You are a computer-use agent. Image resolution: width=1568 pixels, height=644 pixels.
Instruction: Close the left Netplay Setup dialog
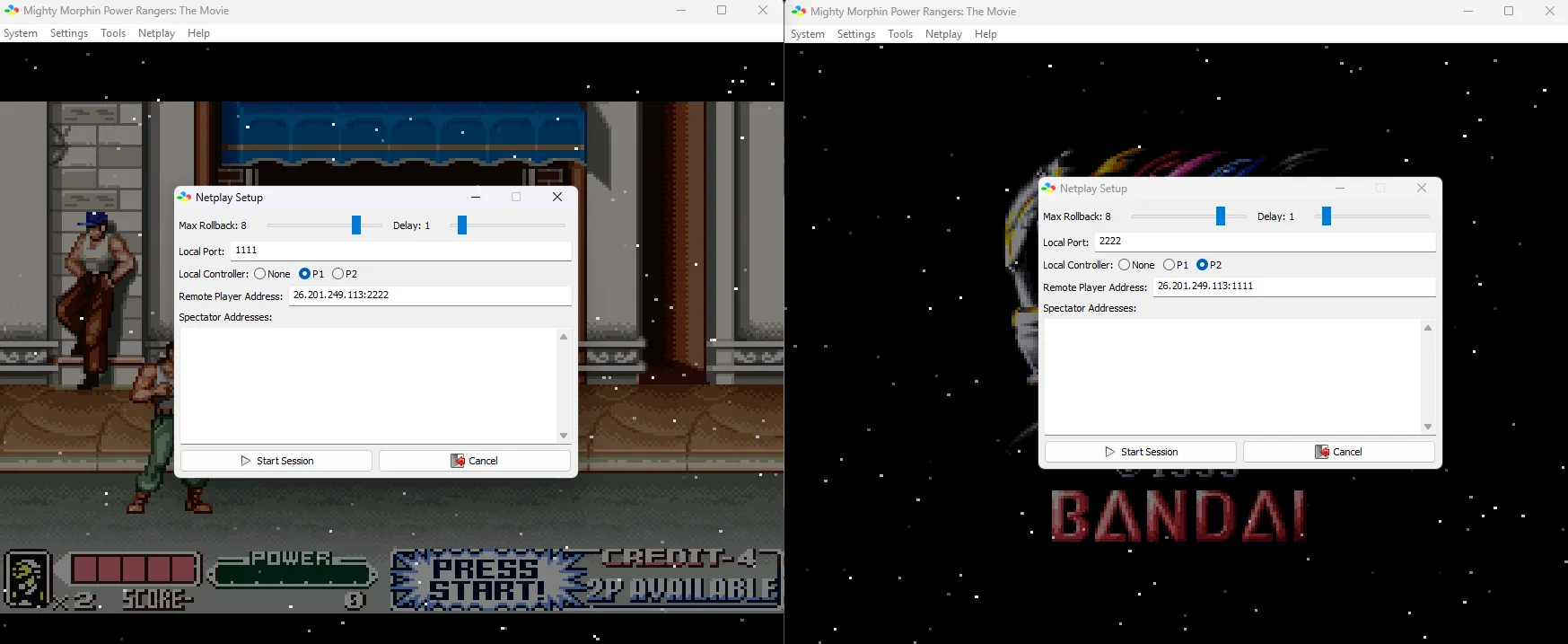557,198
